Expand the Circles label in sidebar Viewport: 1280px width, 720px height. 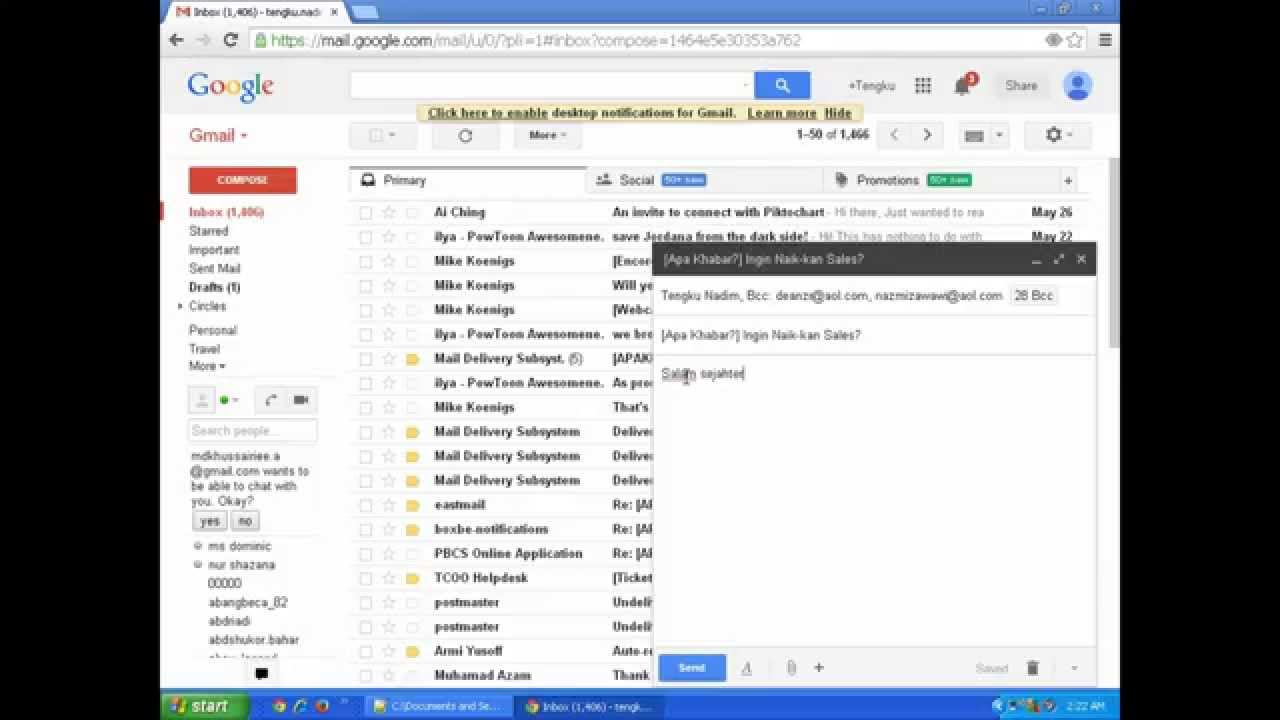point(181,306)
